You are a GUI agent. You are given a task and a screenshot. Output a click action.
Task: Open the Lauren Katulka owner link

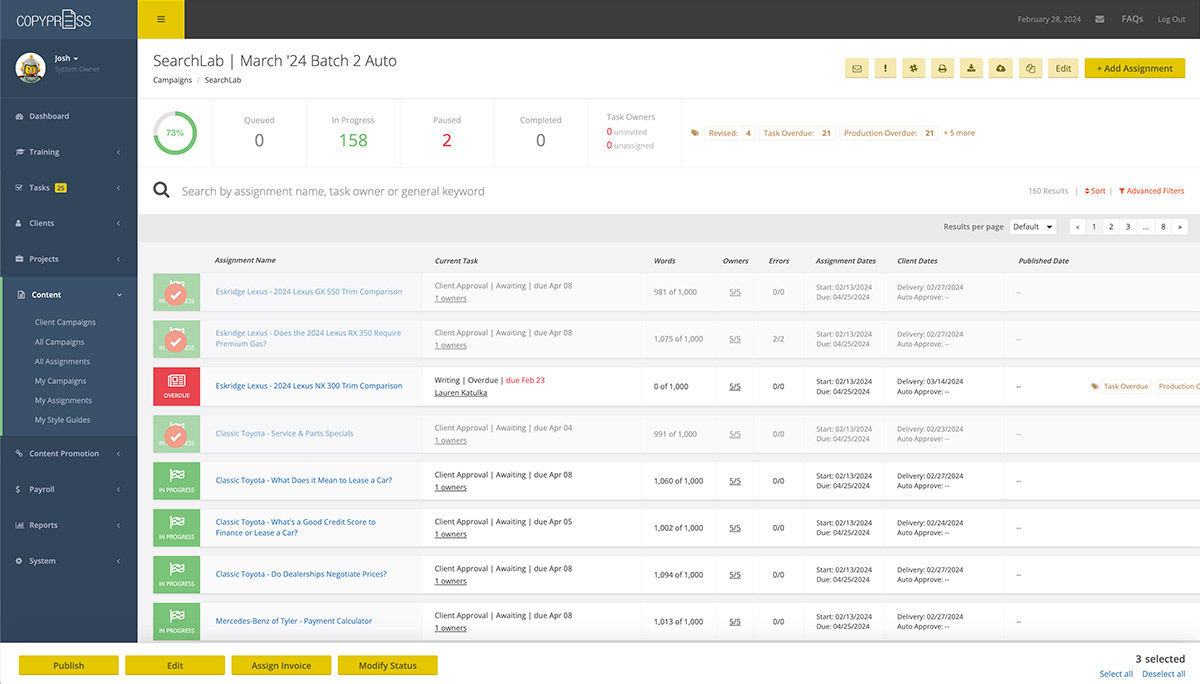(461, 393)
